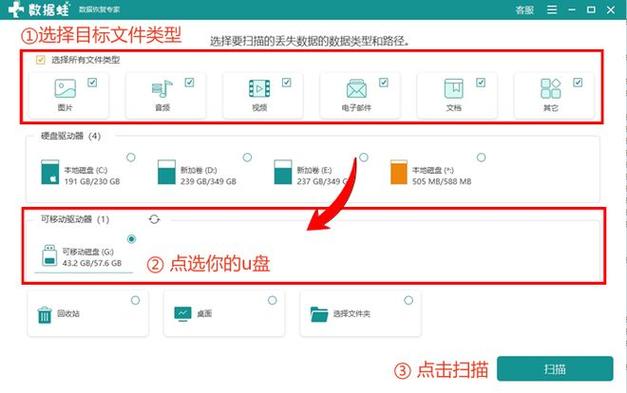Open the hamburger menu in title bar
The image size is (627, 393).
pos(552,10)
